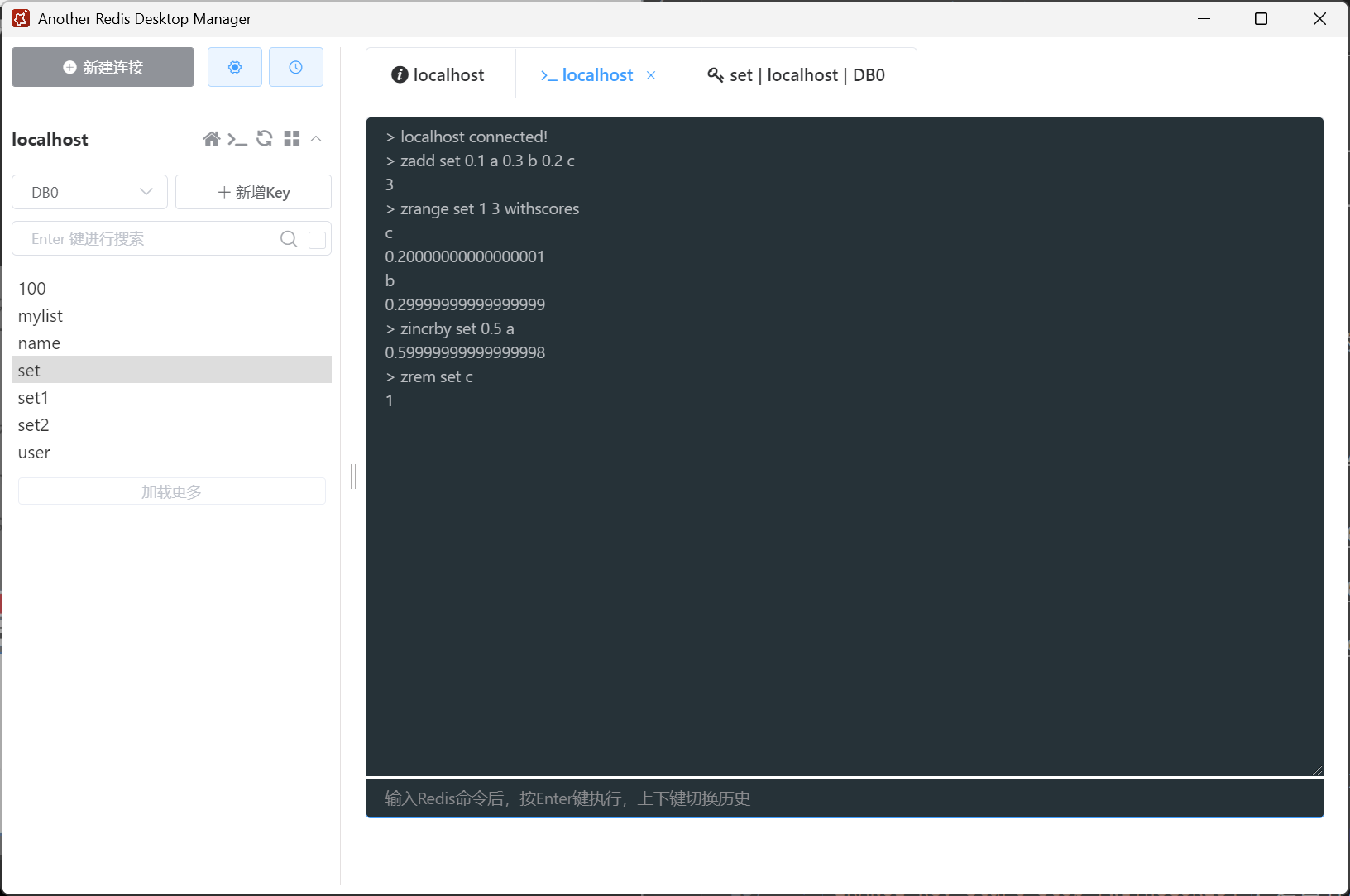Viewport: 1350px width, 896px height.
Task: Open the 'set | localhost | DB0' tab
Action: pos(797,75)
